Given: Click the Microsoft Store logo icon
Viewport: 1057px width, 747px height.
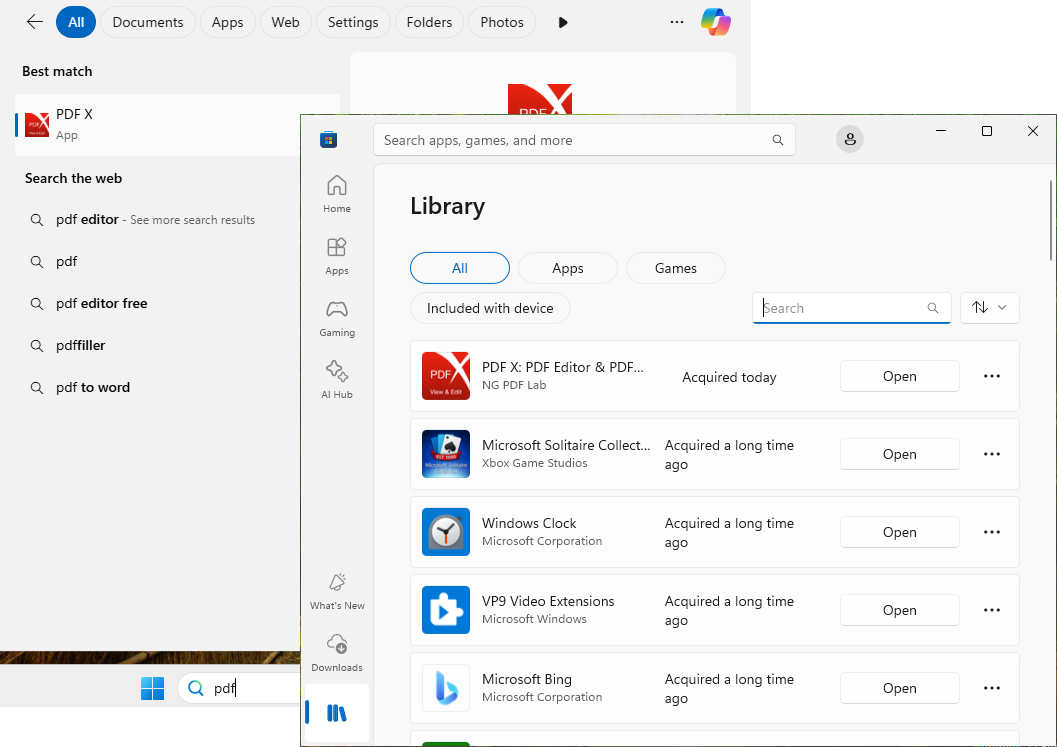Looking at the screenshot, I should tap(328, 140).
